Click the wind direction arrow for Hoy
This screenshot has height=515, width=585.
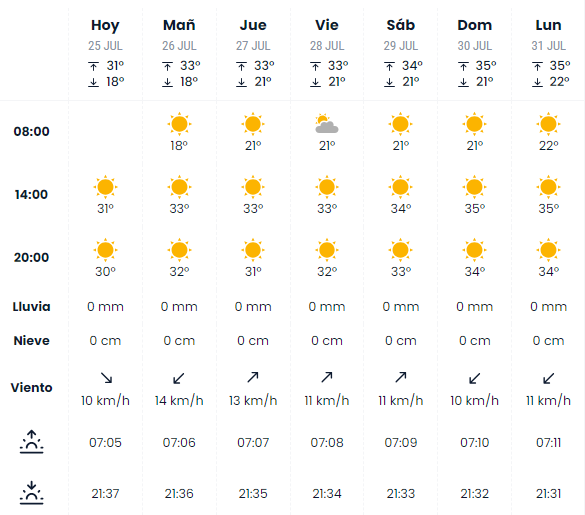[106, 378]
